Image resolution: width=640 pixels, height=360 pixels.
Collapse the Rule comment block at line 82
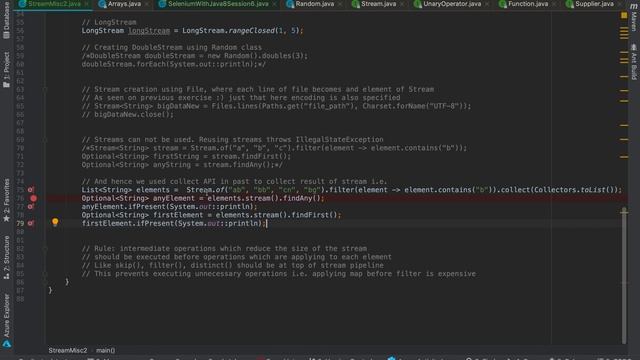tap(45, 249)
